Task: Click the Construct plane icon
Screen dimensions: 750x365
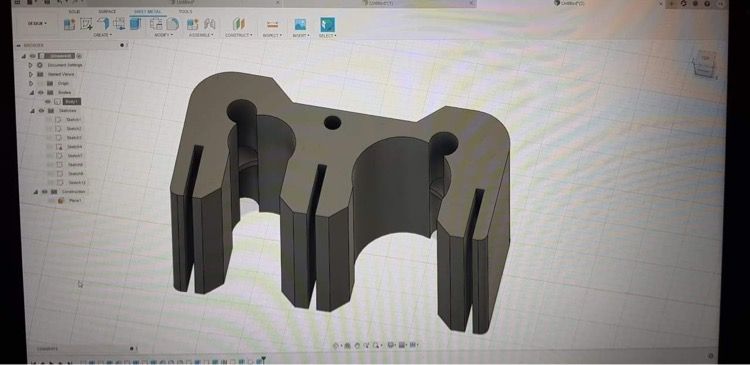Action: (238, 24)
